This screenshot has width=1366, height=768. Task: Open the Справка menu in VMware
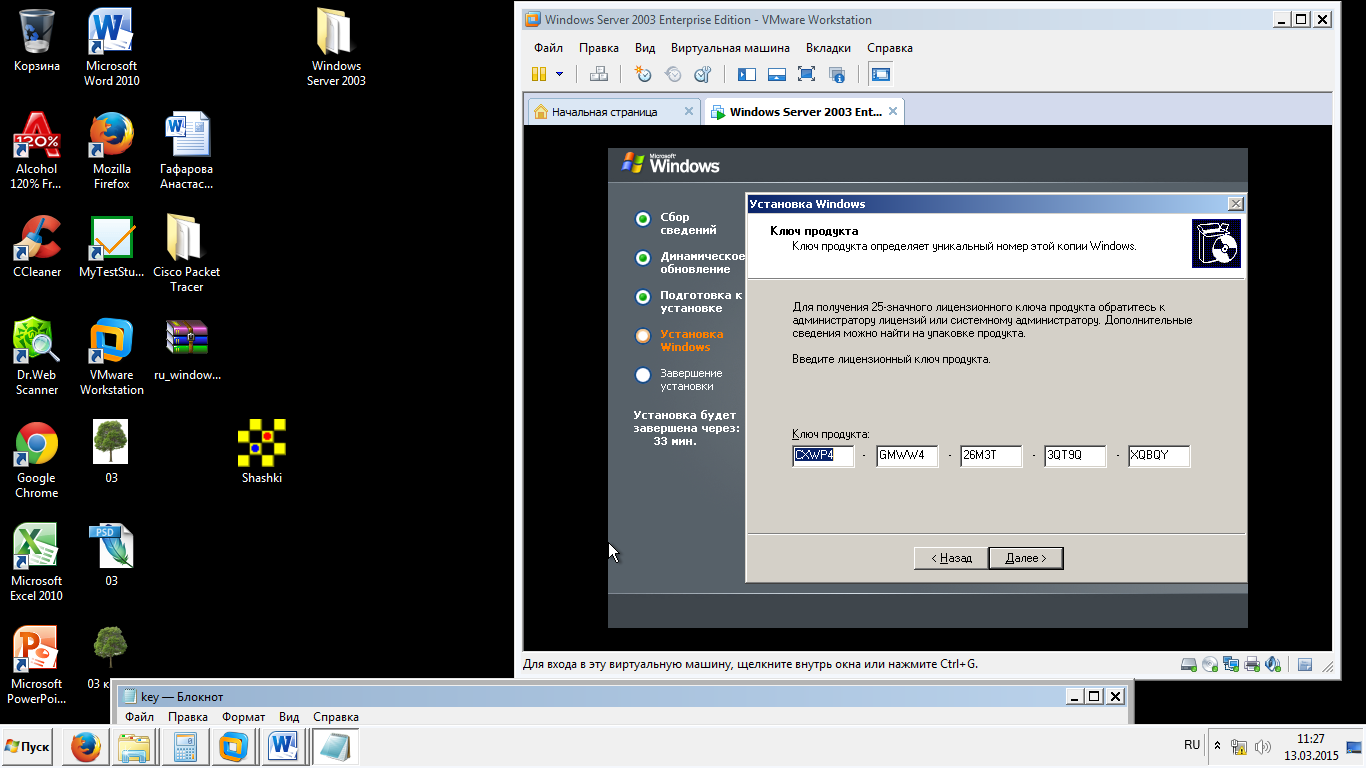890,48
